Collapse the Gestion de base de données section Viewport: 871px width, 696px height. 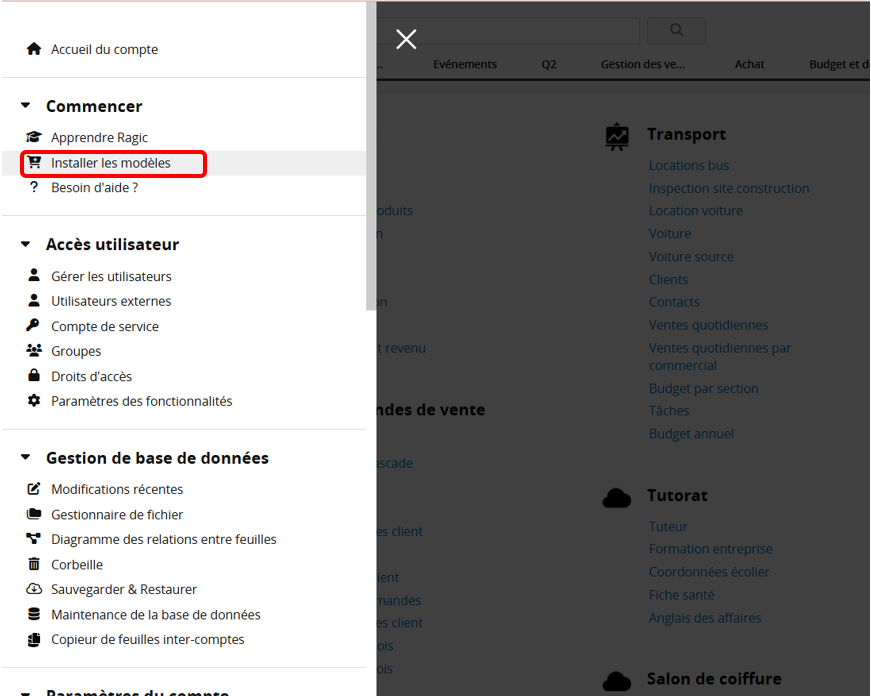[x=25, y=458]
